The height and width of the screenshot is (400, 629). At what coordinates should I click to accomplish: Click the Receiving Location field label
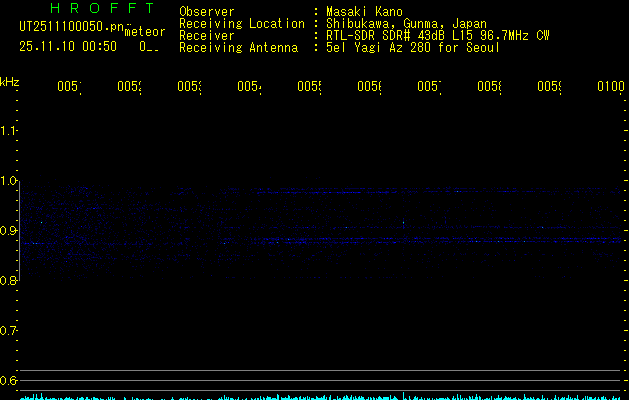click(x=241, y=23)
